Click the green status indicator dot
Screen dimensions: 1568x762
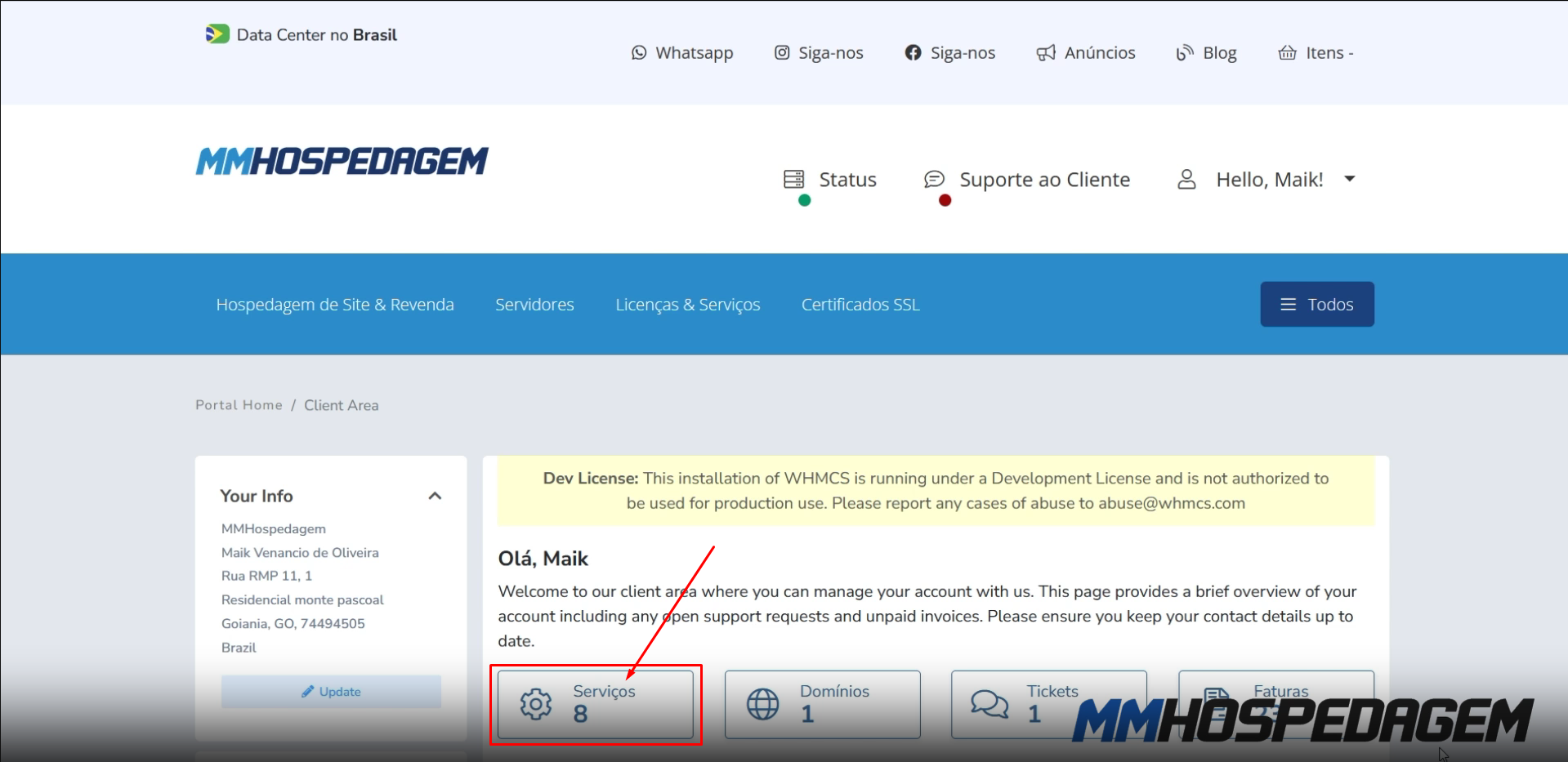pos(805,200)
